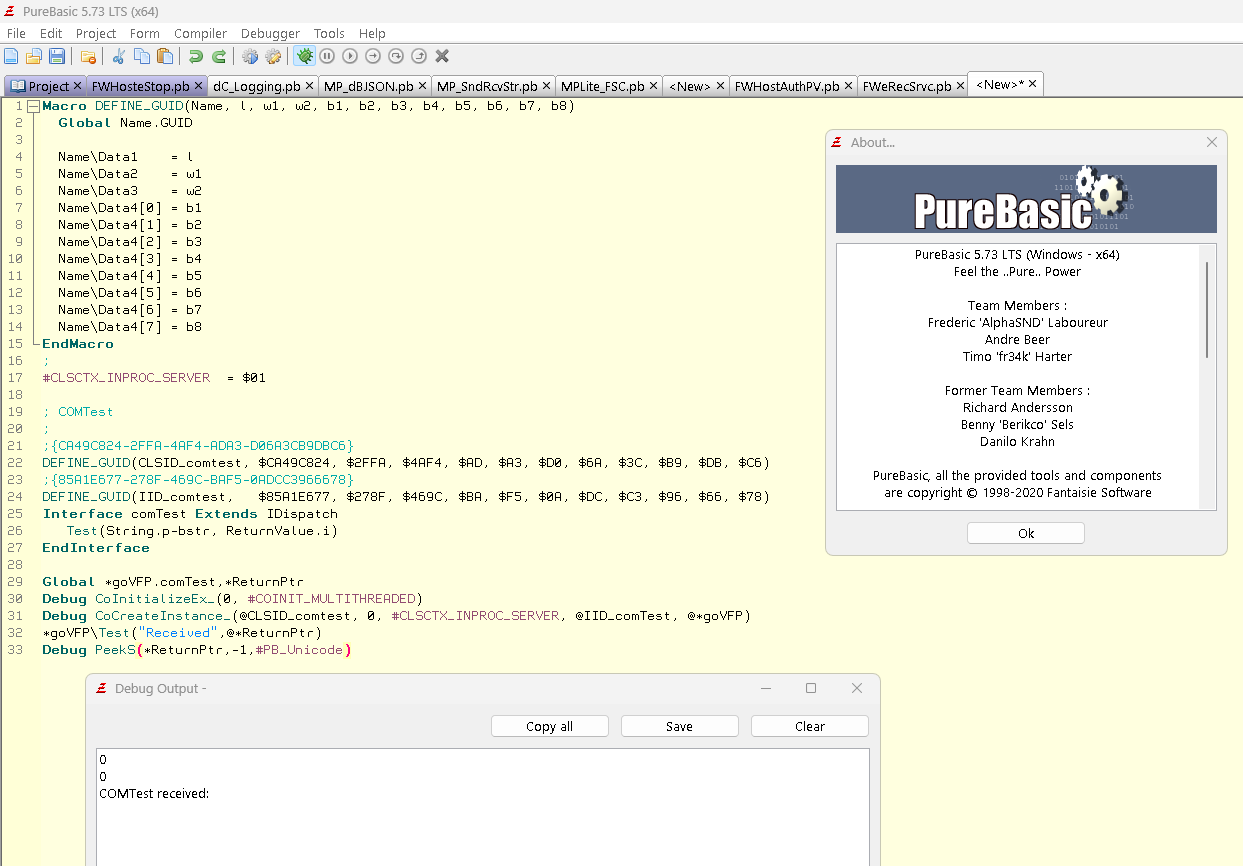The image size is (1243, 866).
Task: Click the debugger Step Out icon
Action: 419,56
